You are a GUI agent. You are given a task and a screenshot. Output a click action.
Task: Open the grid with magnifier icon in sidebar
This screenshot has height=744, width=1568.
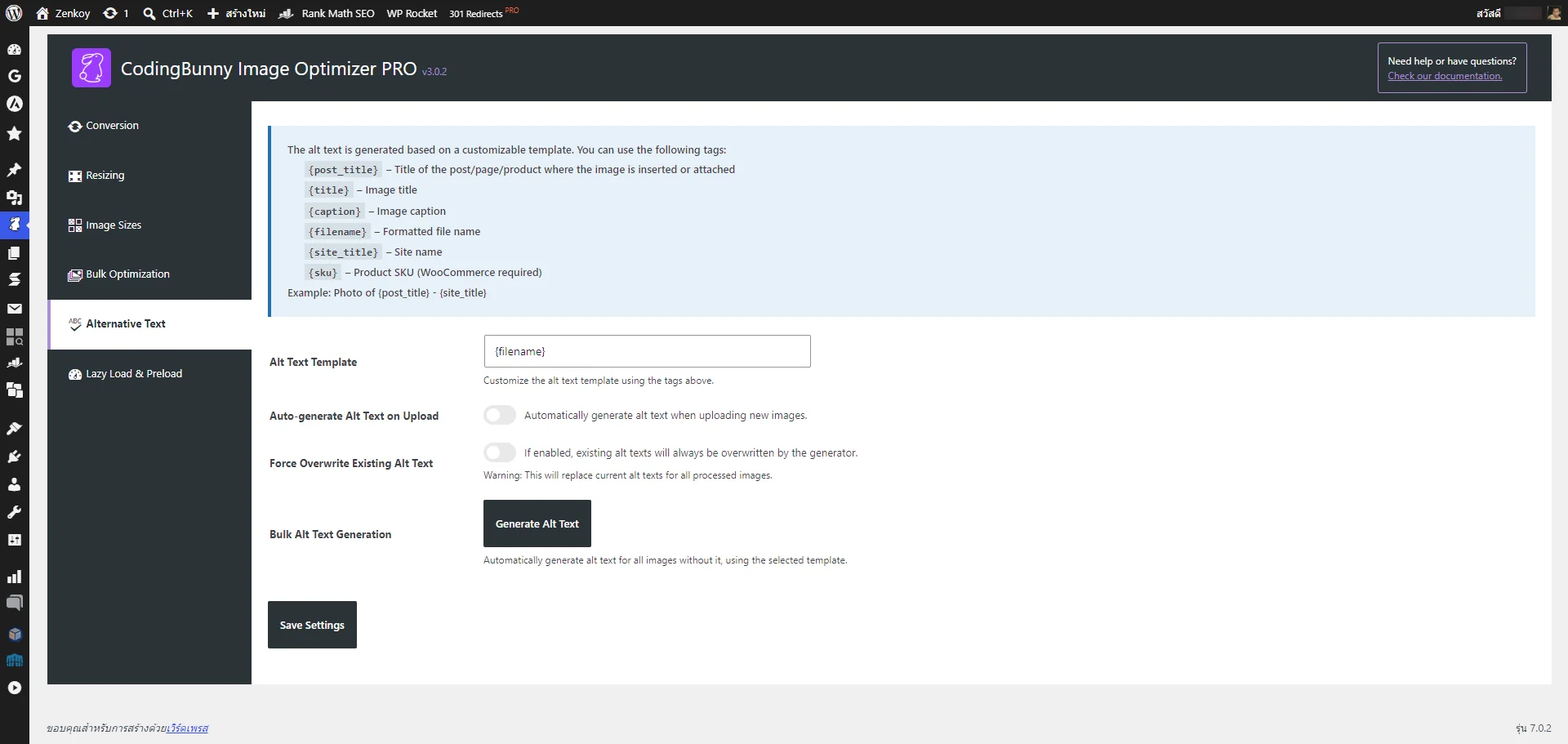coord(14,336)
